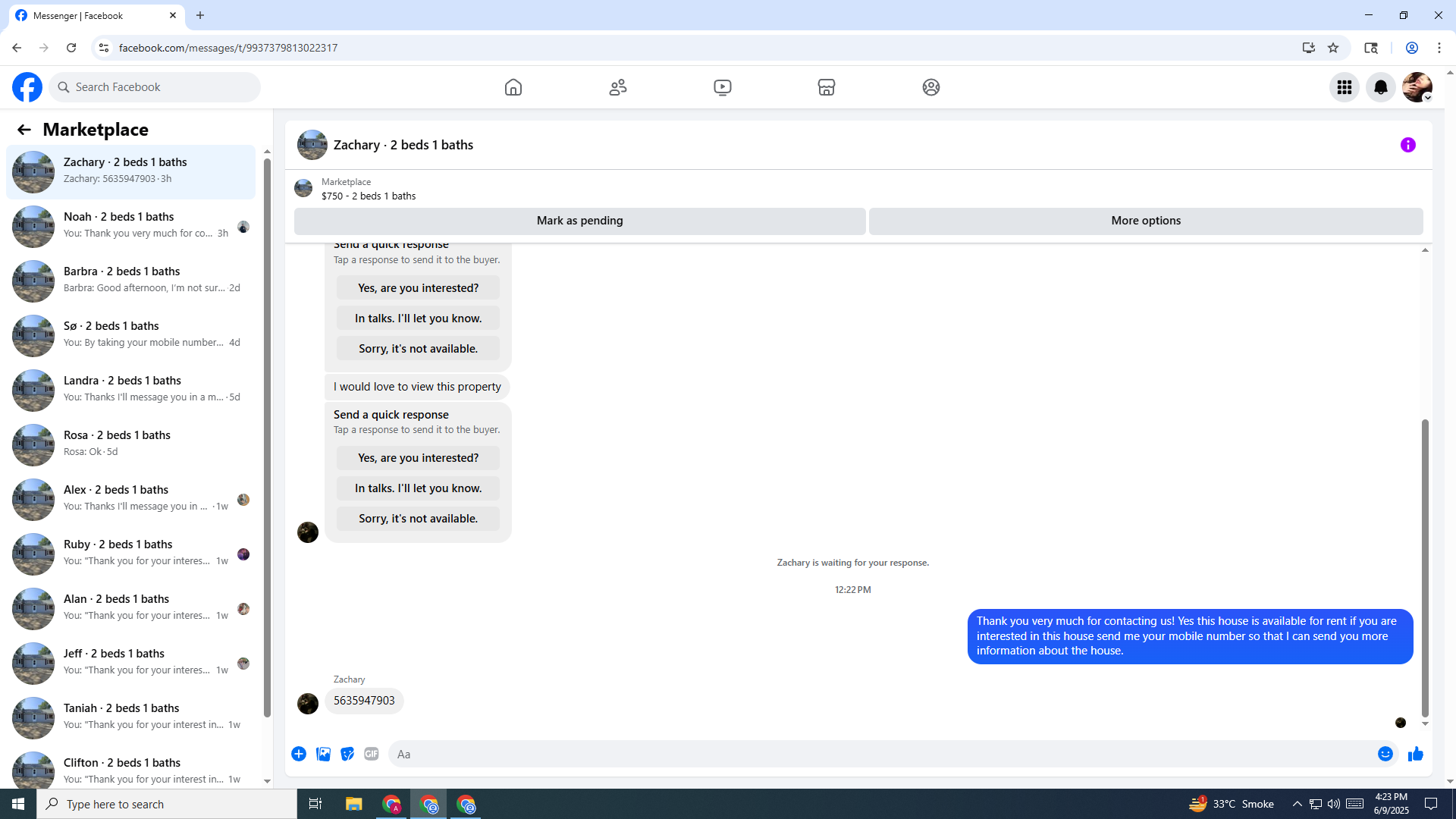This screenshot has height=819, width=1456.
Task: Open the Marketplace storefront icon
Action: pyautogui.click(x=827, y=87)
